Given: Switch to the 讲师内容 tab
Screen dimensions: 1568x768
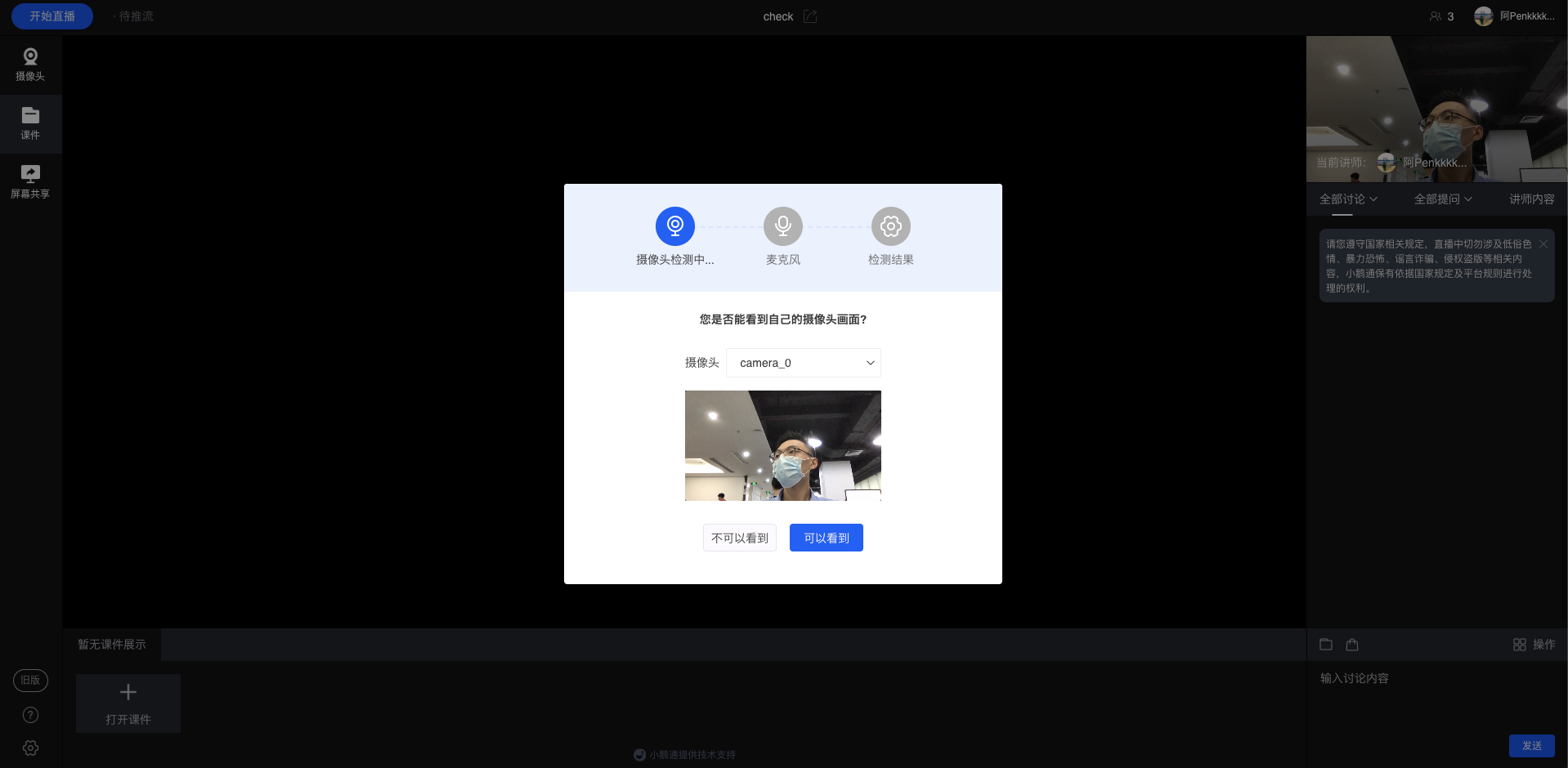Looking at the screenshot, I should pyautogui.click(x=1532, y=199).
